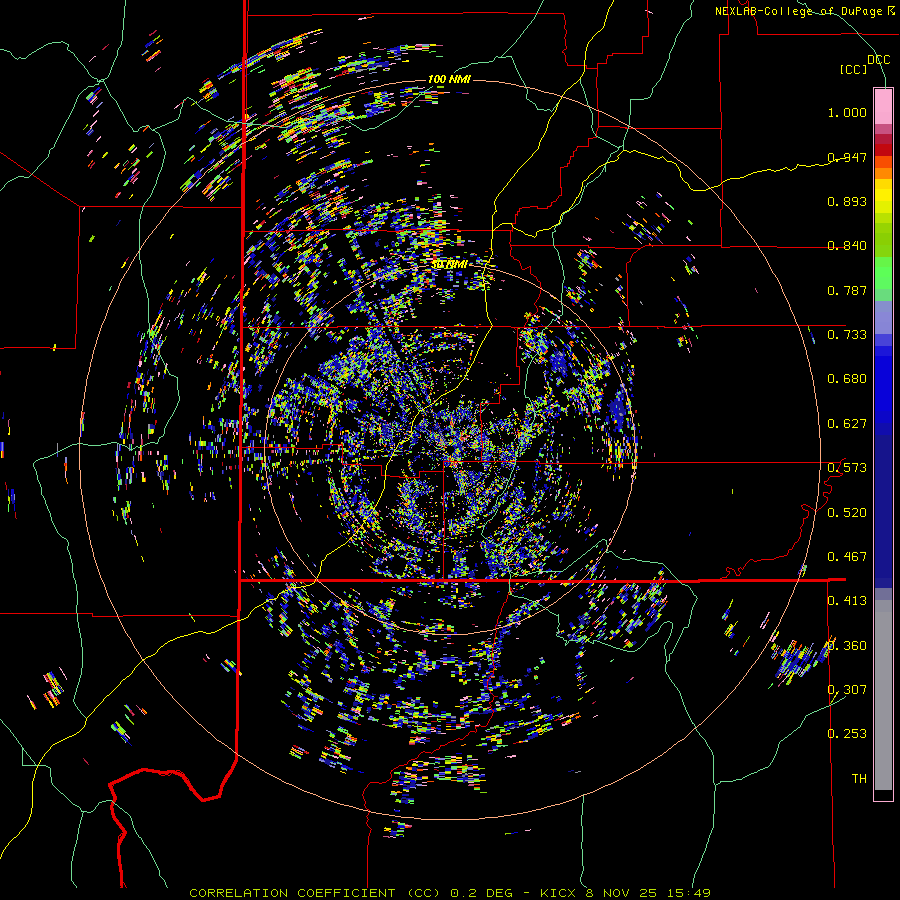Click the 0.893 scale value
This screenshot has height=900, width=900.
[x=847, y=201]
